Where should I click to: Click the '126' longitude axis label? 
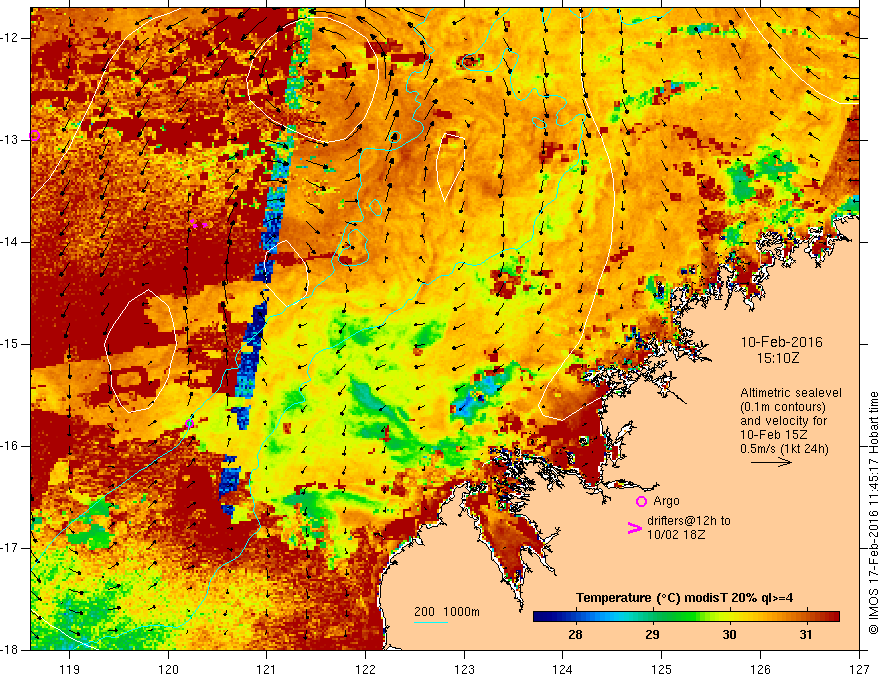[x=760, y=669]
